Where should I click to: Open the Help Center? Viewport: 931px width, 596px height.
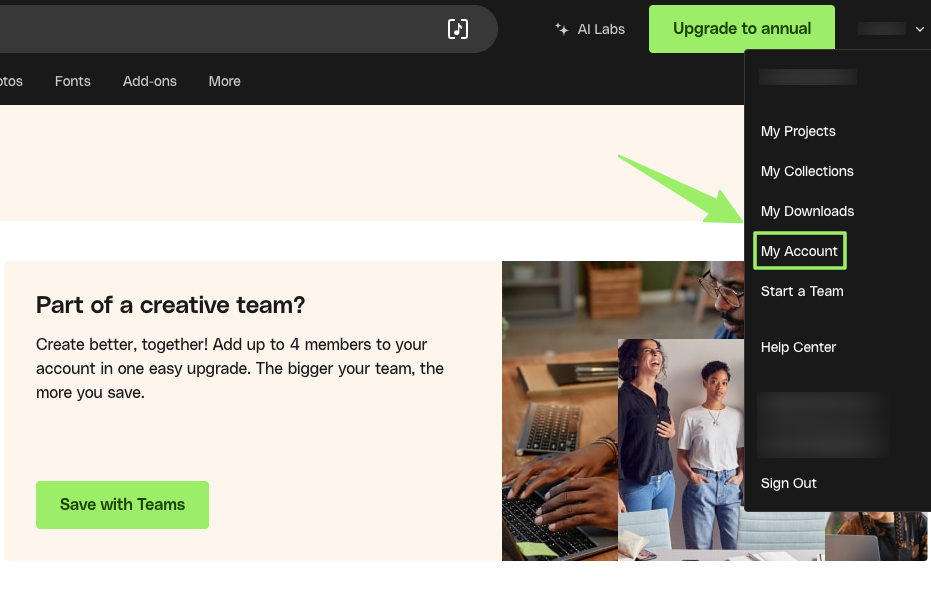point(798,347)
